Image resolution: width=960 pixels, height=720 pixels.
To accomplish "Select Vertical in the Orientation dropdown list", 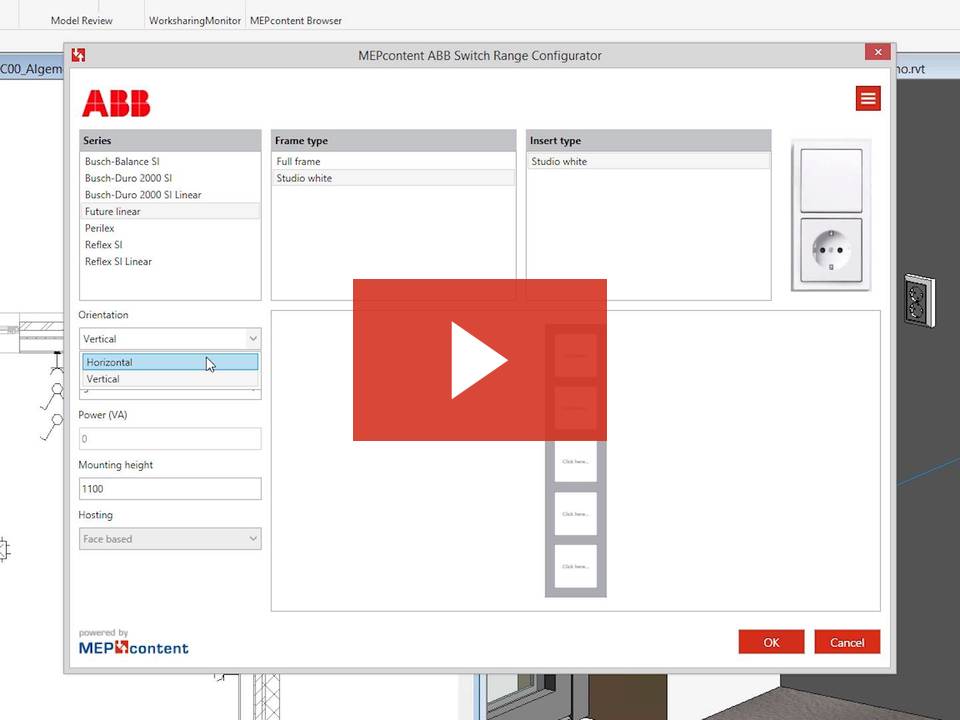I will [170, 379].
